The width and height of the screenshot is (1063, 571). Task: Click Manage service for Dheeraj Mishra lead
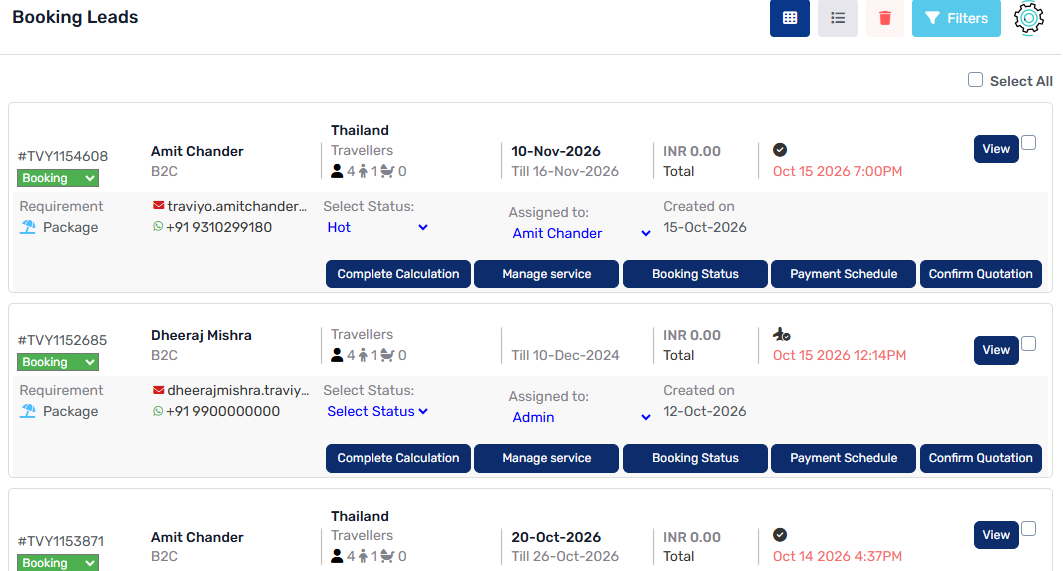[x=546, y=458]
